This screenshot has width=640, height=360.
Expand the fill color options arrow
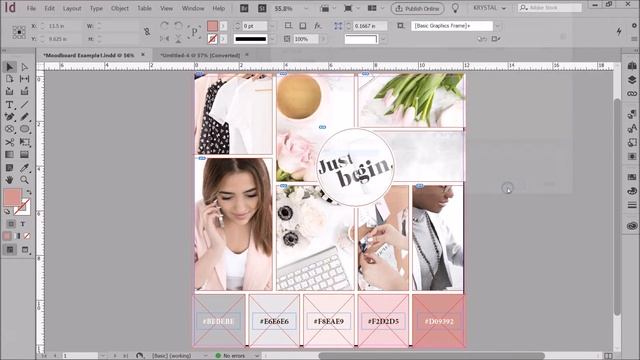[x=223, y=26]
